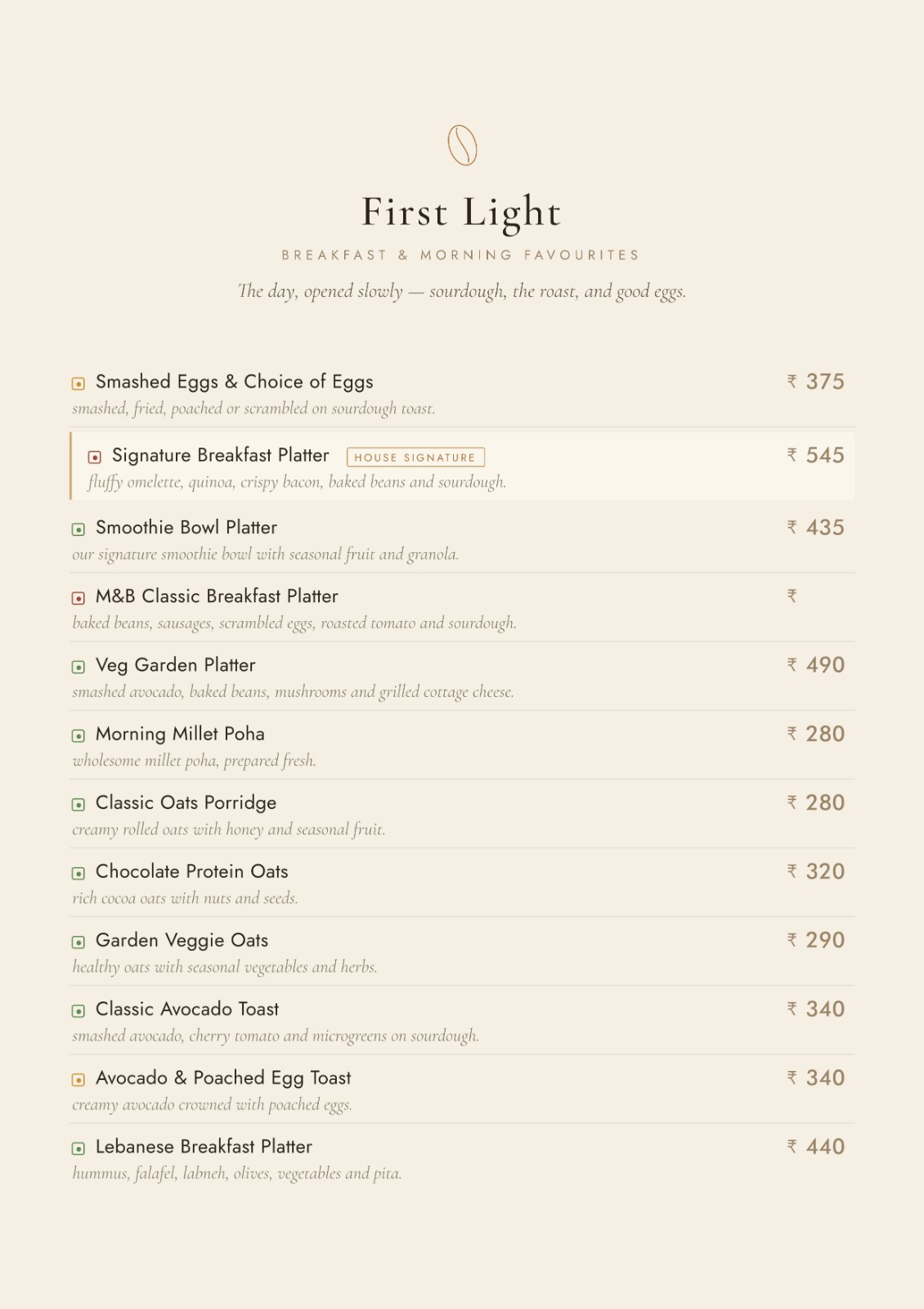
Task: Click the Smoothie Bowl Platter description text
Action: tap(265, 555)
